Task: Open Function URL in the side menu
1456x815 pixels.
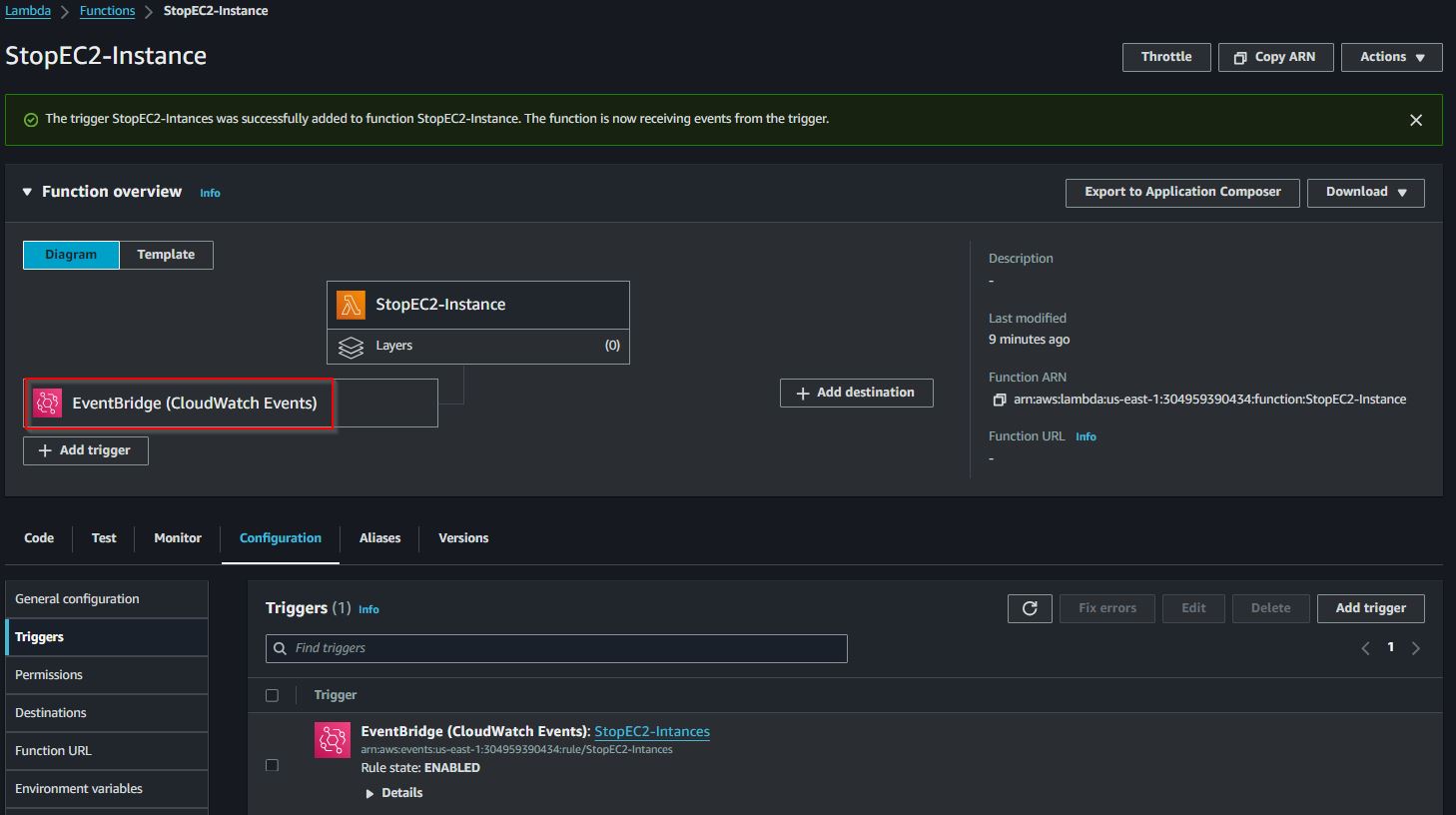Action: click(107, 751)
